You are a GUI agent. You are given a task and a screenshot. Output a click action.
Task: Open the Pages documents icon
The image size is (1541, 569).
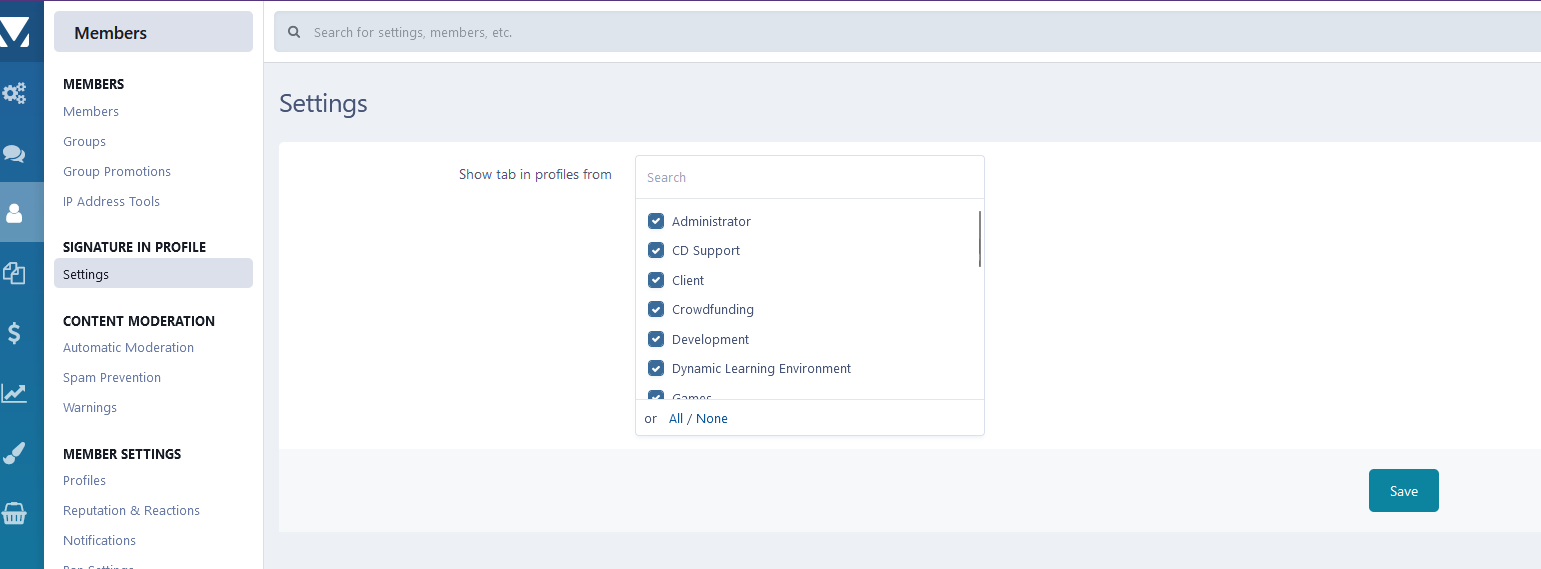(14, 273)
